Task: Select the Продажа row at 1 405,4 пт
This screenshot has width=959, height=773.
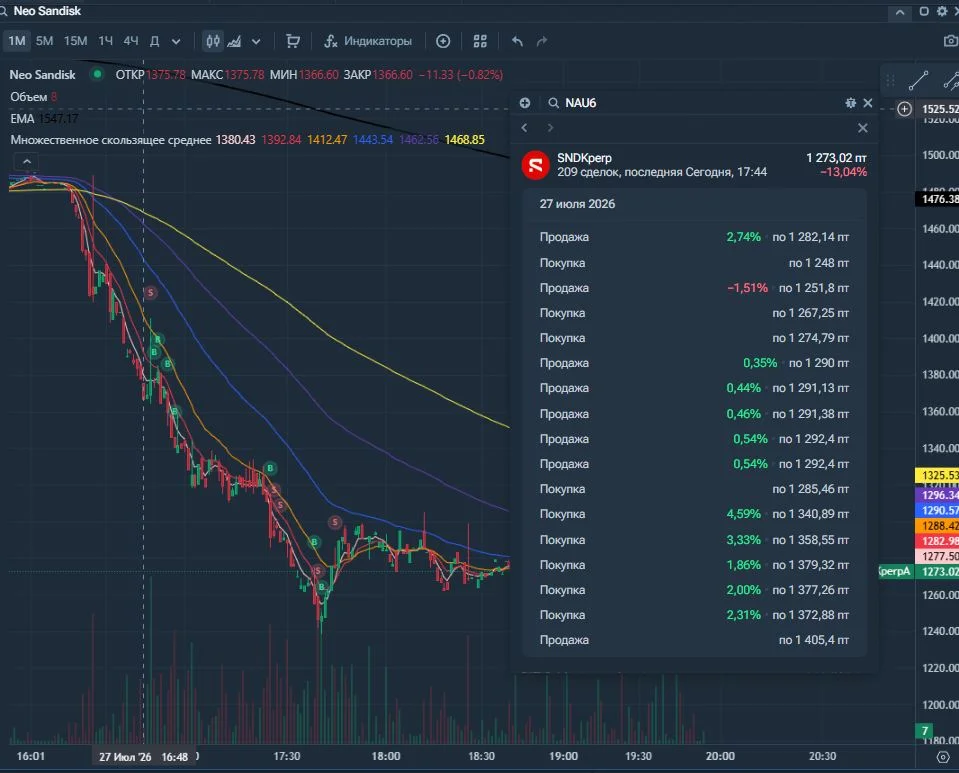Action: [x=694, y=640]
